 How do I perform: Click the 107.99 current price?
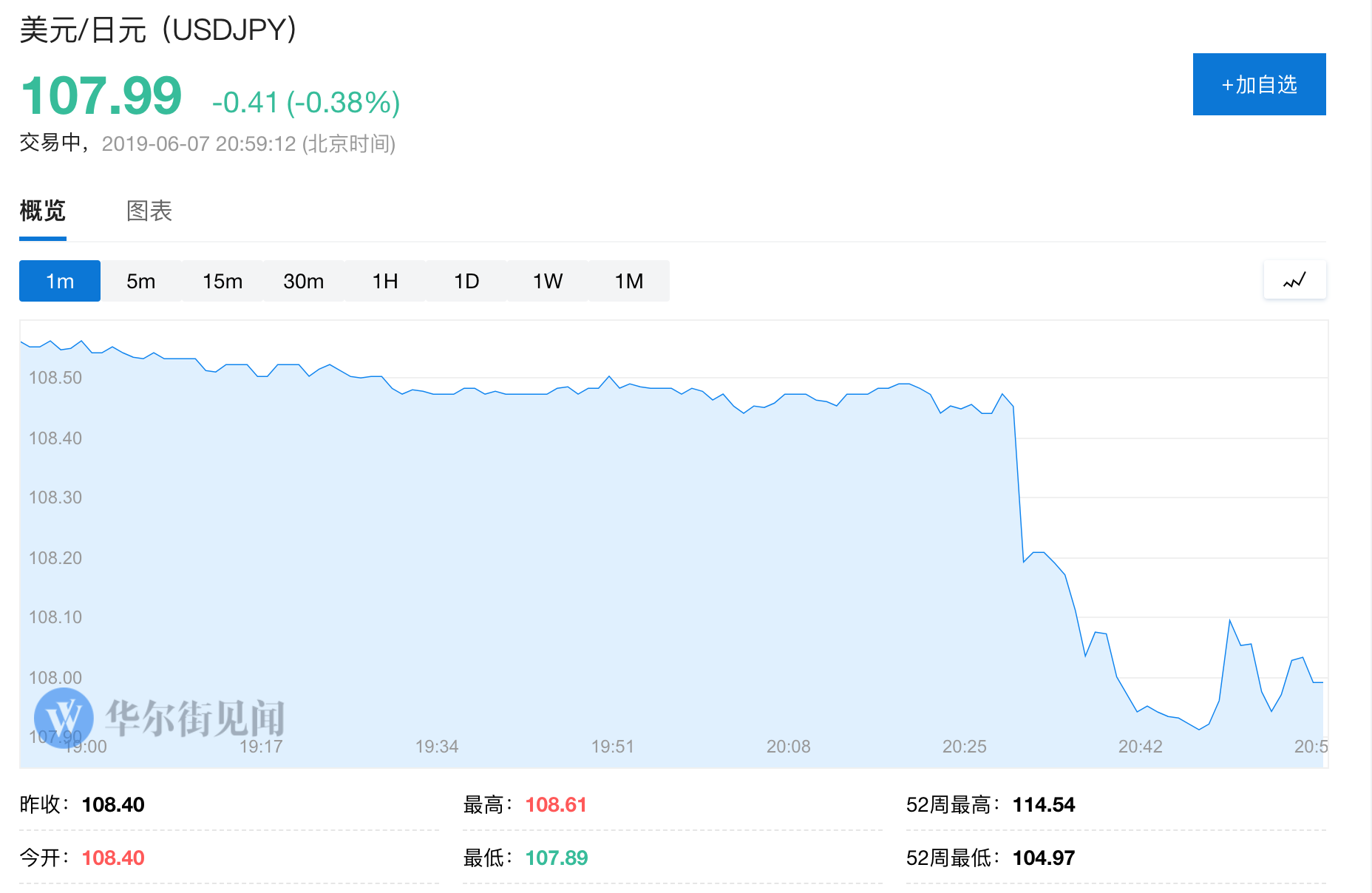(x=101, y=96)
